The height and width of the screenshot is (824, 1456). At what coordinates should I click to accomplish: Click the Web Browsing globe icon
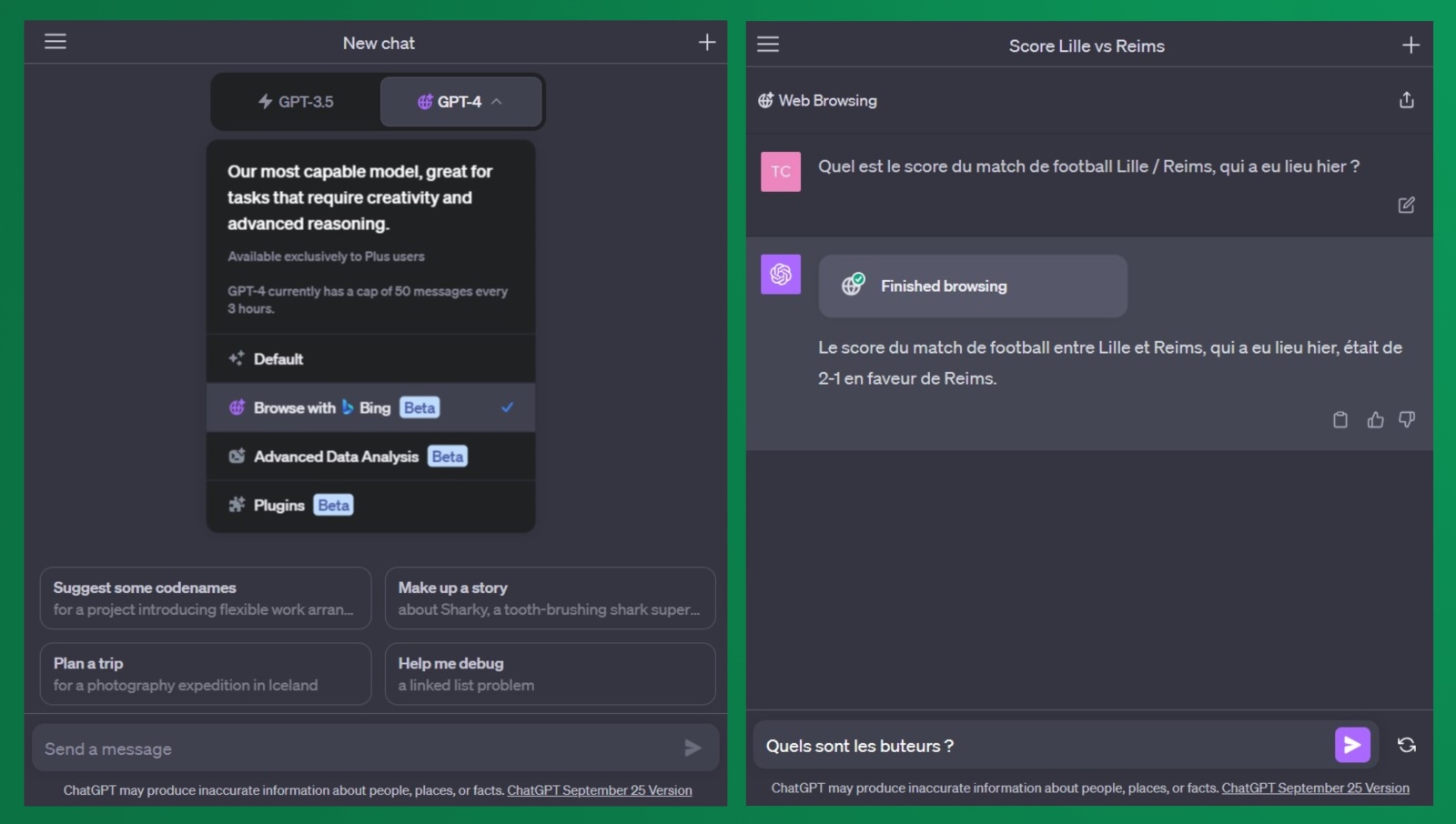point(766,100)
